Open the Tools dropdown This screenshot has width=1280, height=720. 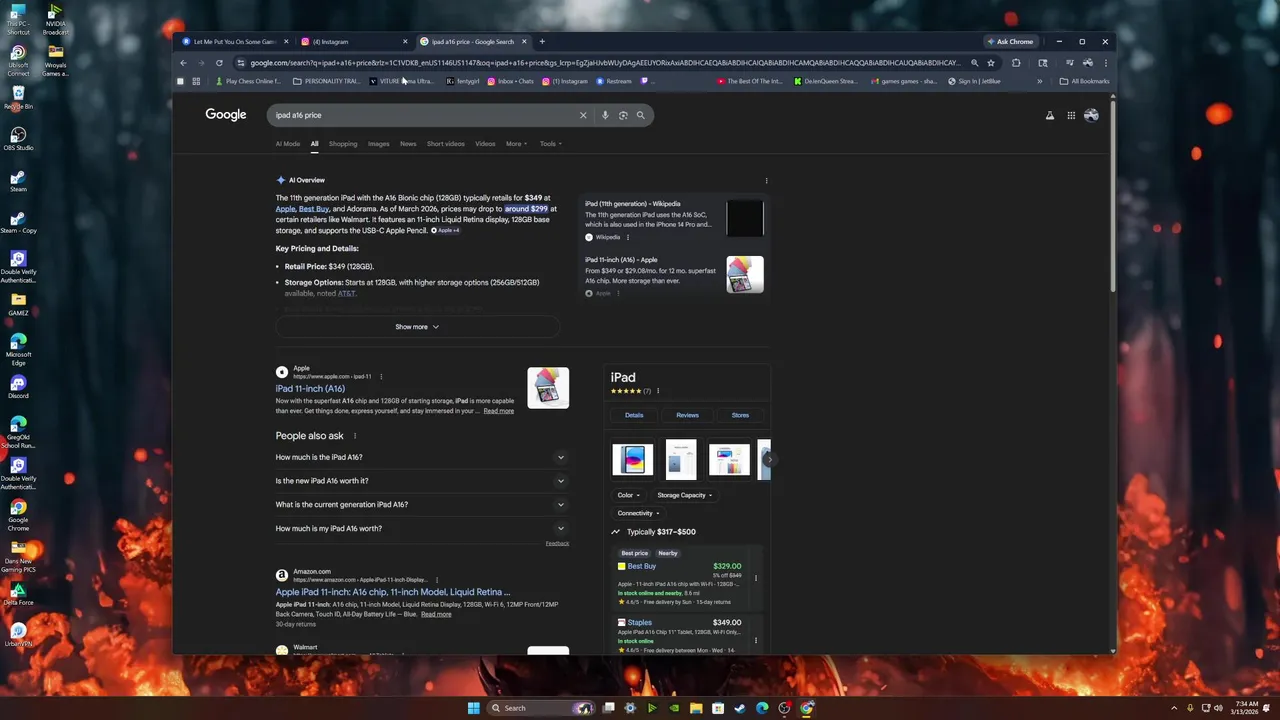[x=551, y=144]
